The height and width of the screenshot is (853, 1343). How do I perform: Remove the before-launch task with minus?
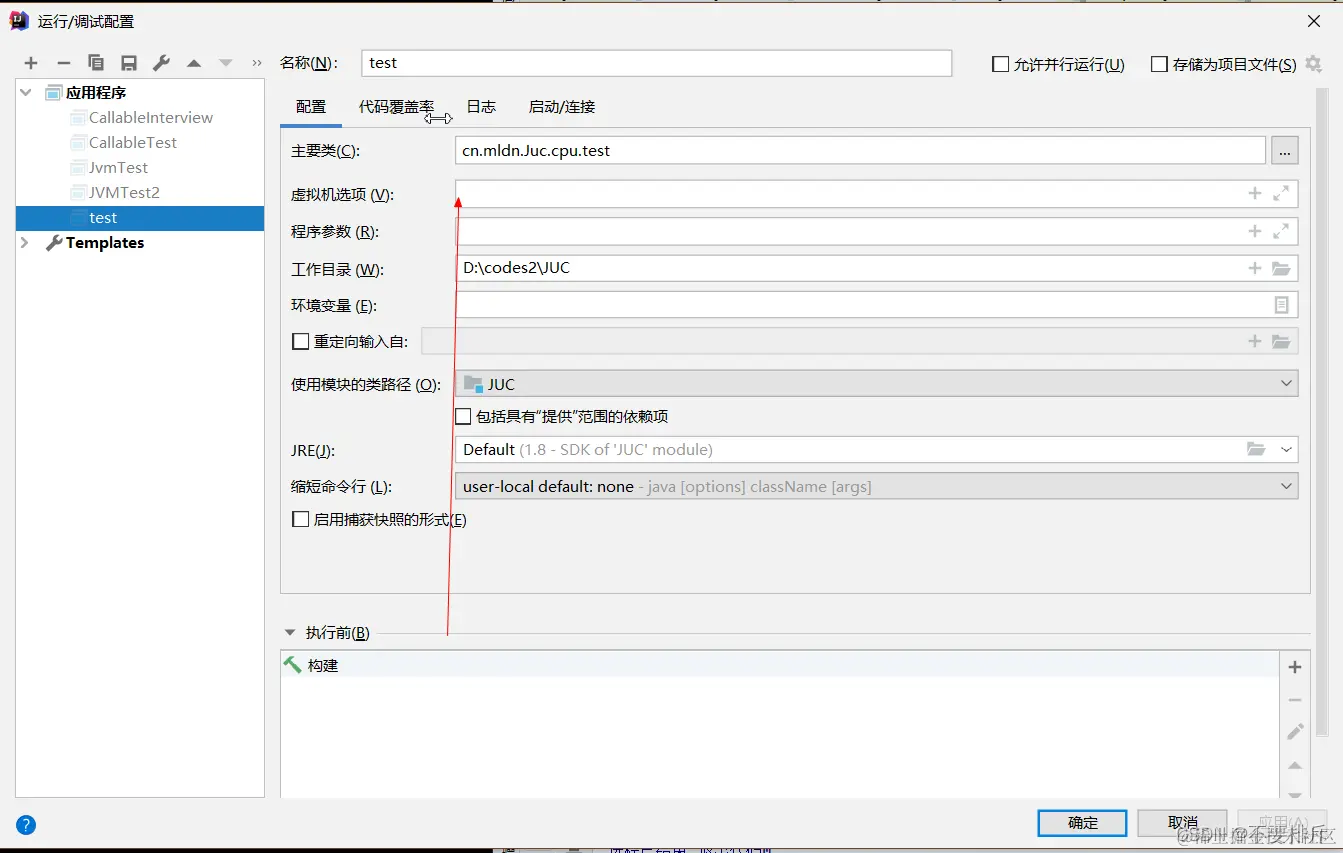click(1295, 700)
